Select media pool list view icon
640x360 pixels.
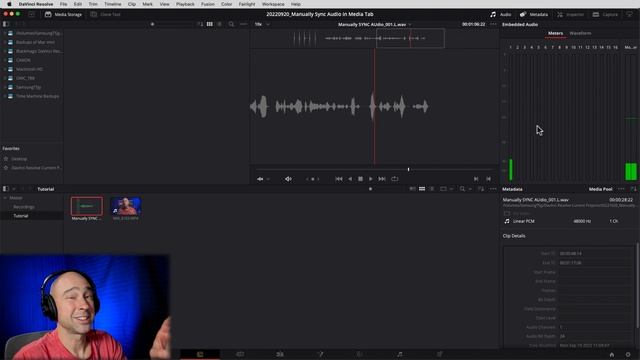click(432, 189)
